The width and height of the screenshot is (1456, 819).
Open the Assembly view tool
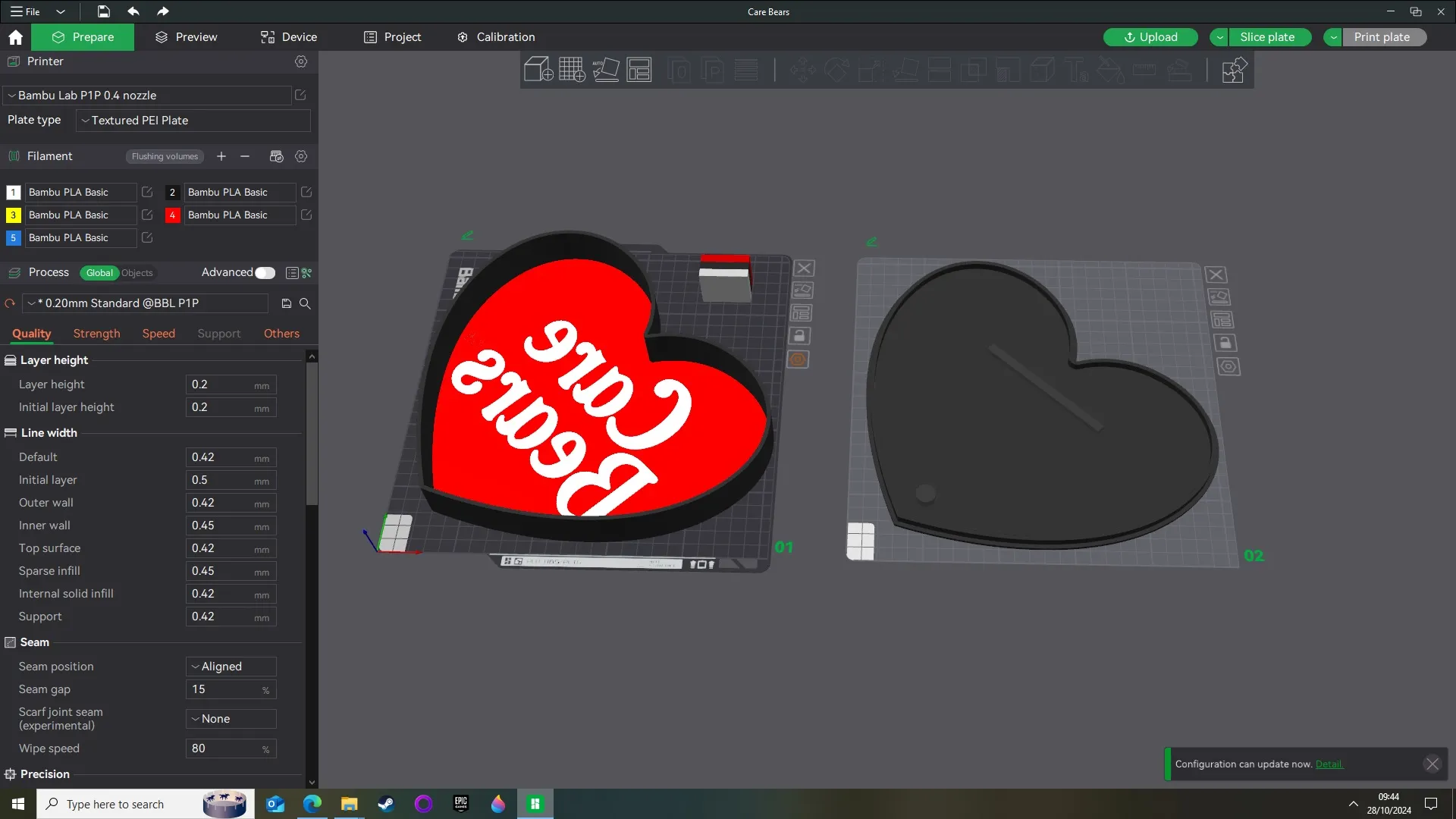pos(1234,70)
